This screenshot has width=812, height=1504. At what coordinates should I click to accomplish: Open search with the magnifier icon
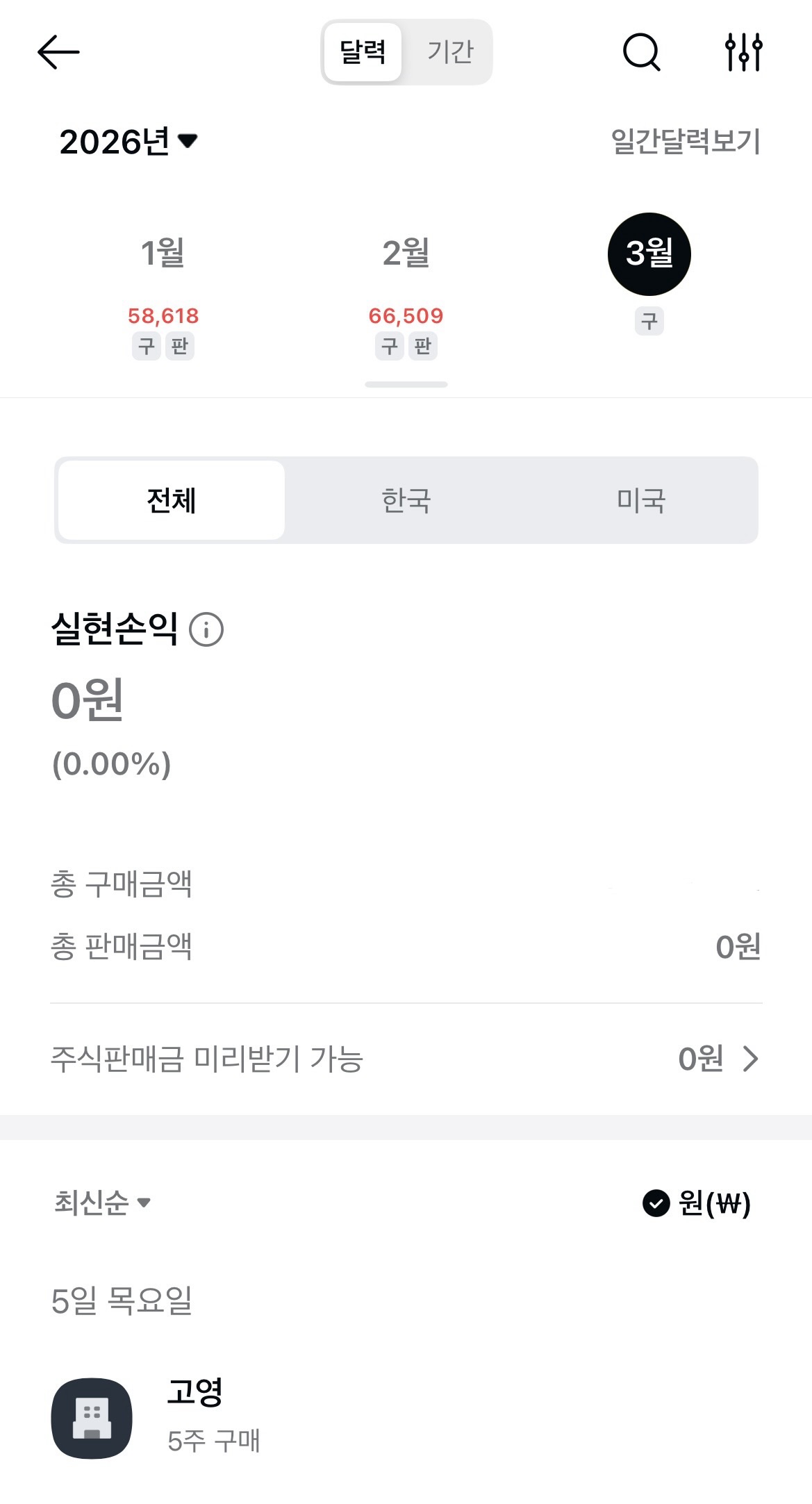pyautogui.click(x=641, y=52)
